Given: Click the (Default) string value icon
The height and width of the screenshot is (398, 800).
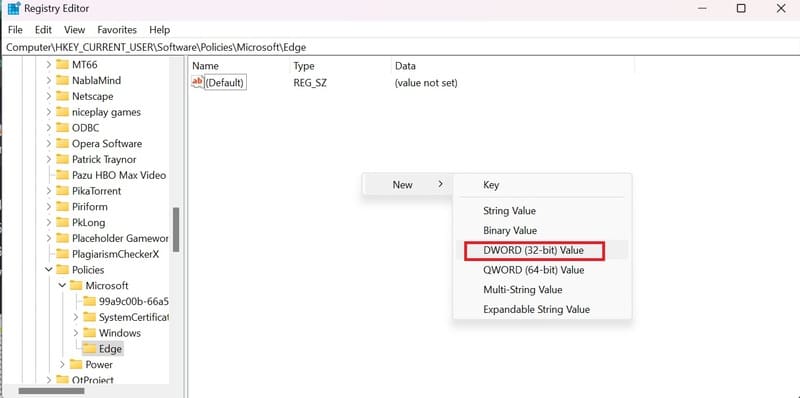Looking at the screenshot, I should pyautogui.click(x=197, y=82).
